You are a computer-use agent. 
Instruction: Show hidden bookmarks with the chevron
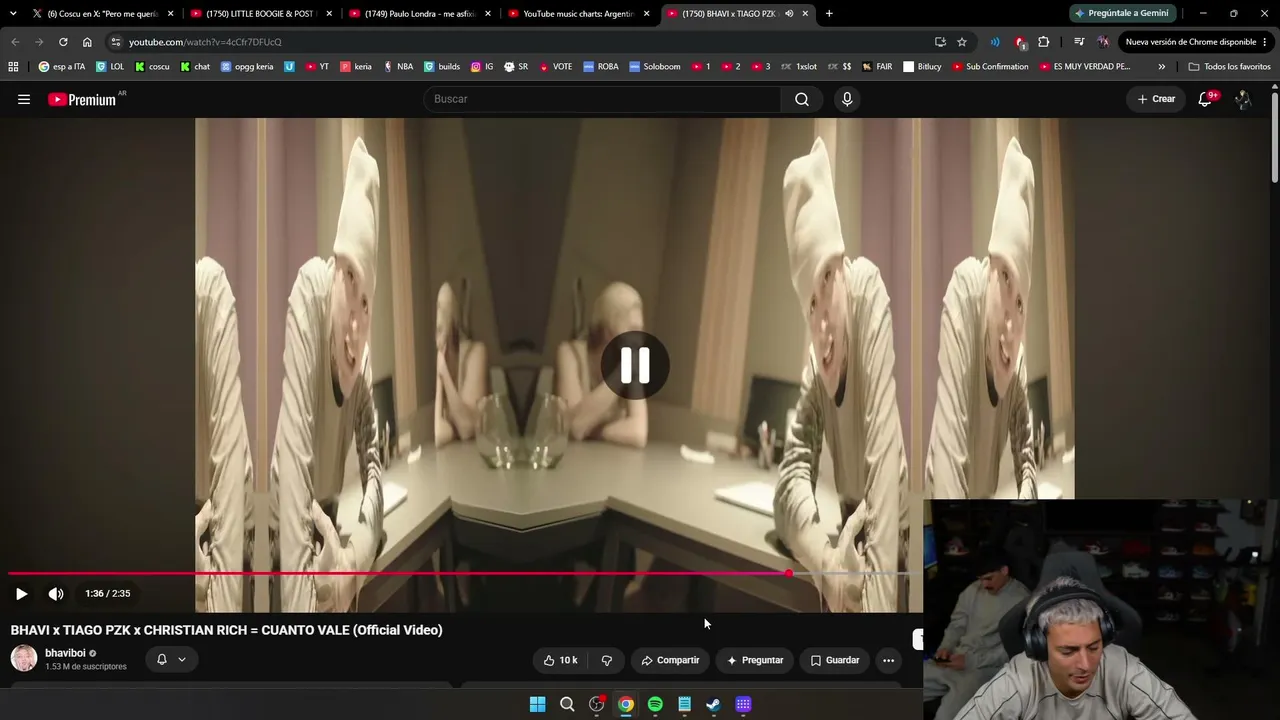pyautogui.click(x=1162, y=67)
